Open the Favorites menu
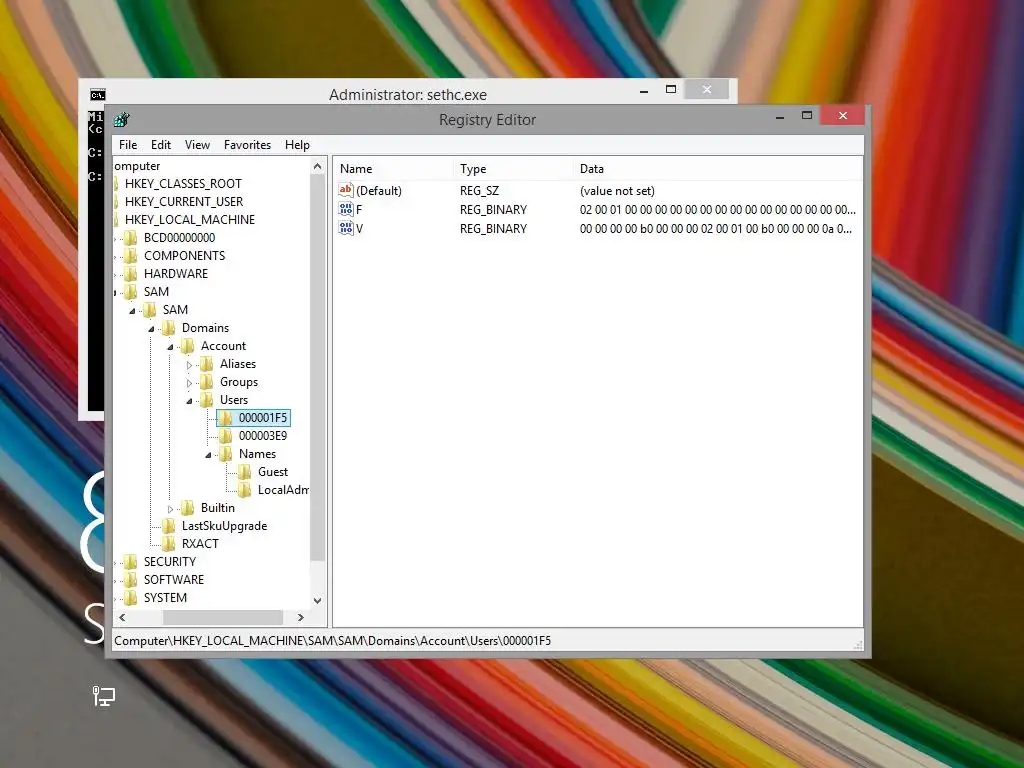 248,145
